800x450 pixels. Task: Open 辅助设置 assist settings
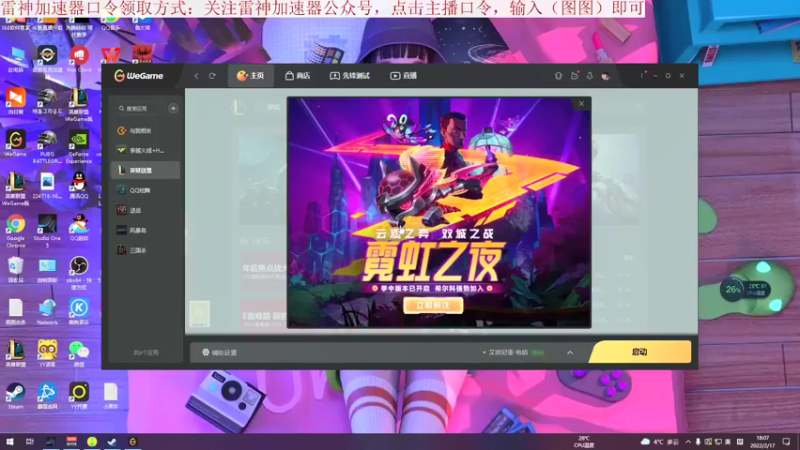pos(219,353)
